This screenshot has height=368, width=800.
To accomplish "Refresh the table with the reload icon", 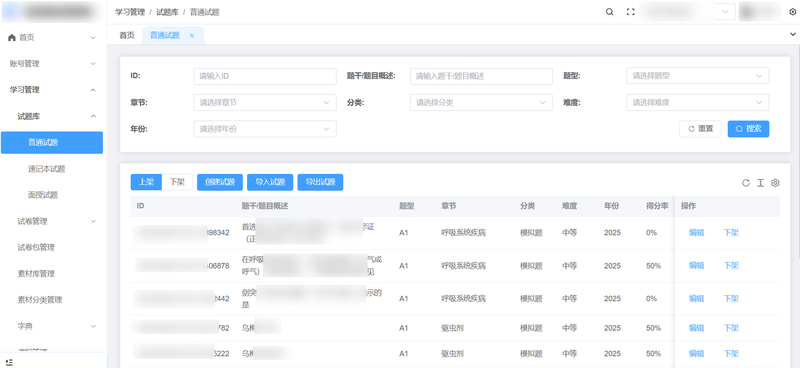I will (x=746, y=183).
